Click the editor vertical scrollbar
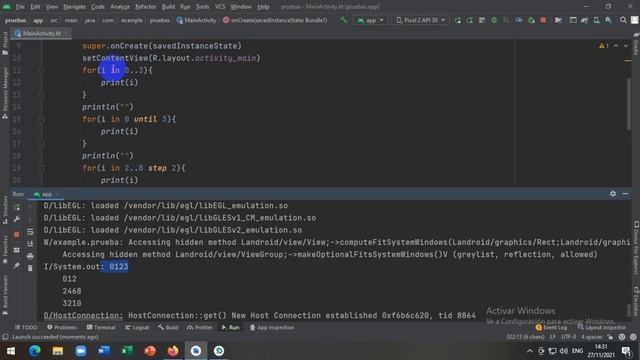This screenshot has width=640, height=360. click(629, 104)
